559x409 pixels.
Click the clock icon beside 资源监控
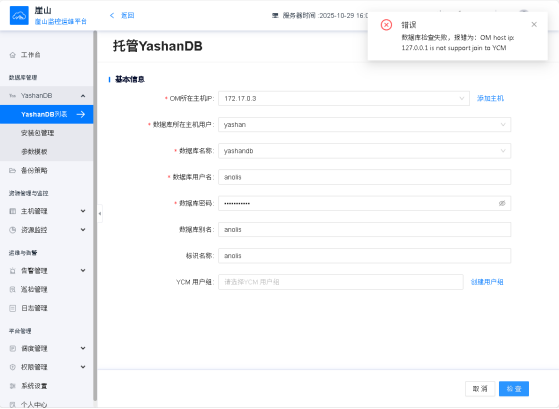click(x=12, y=230)
